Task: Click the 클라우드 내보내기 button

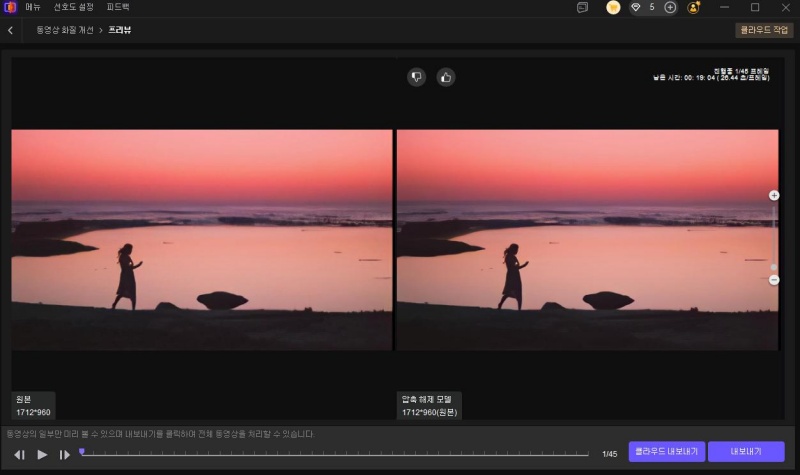Action: point(666,452)
